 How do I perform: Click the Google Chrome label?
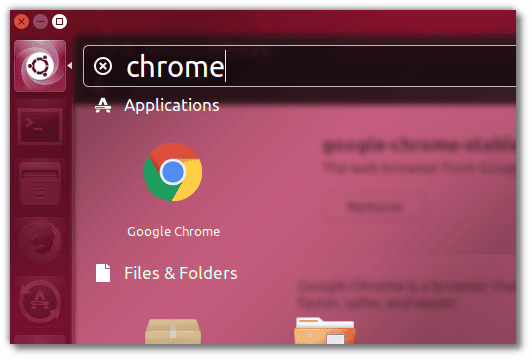[173, 232]
